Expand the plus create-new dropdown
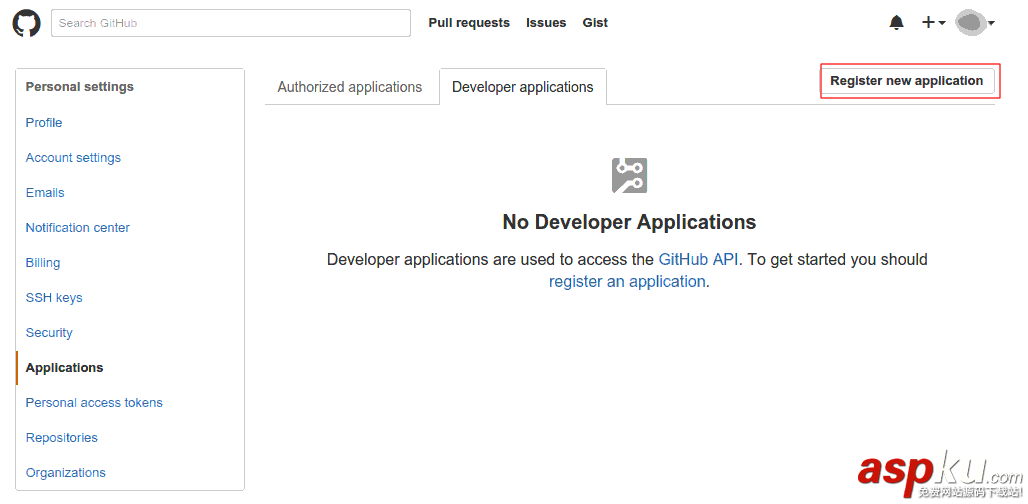 click(x=934, y=23)
